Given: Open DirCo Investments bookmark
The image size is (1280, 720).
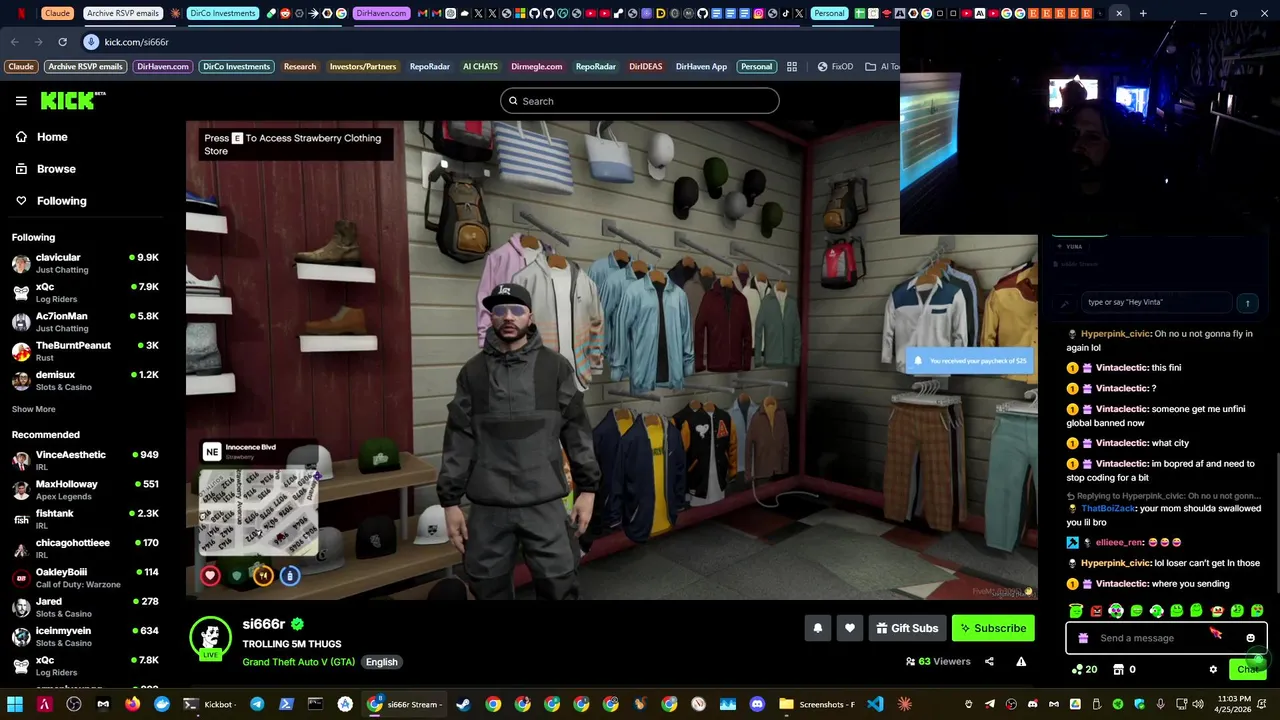Looking at the screenshot, I should tap(236, 67).
